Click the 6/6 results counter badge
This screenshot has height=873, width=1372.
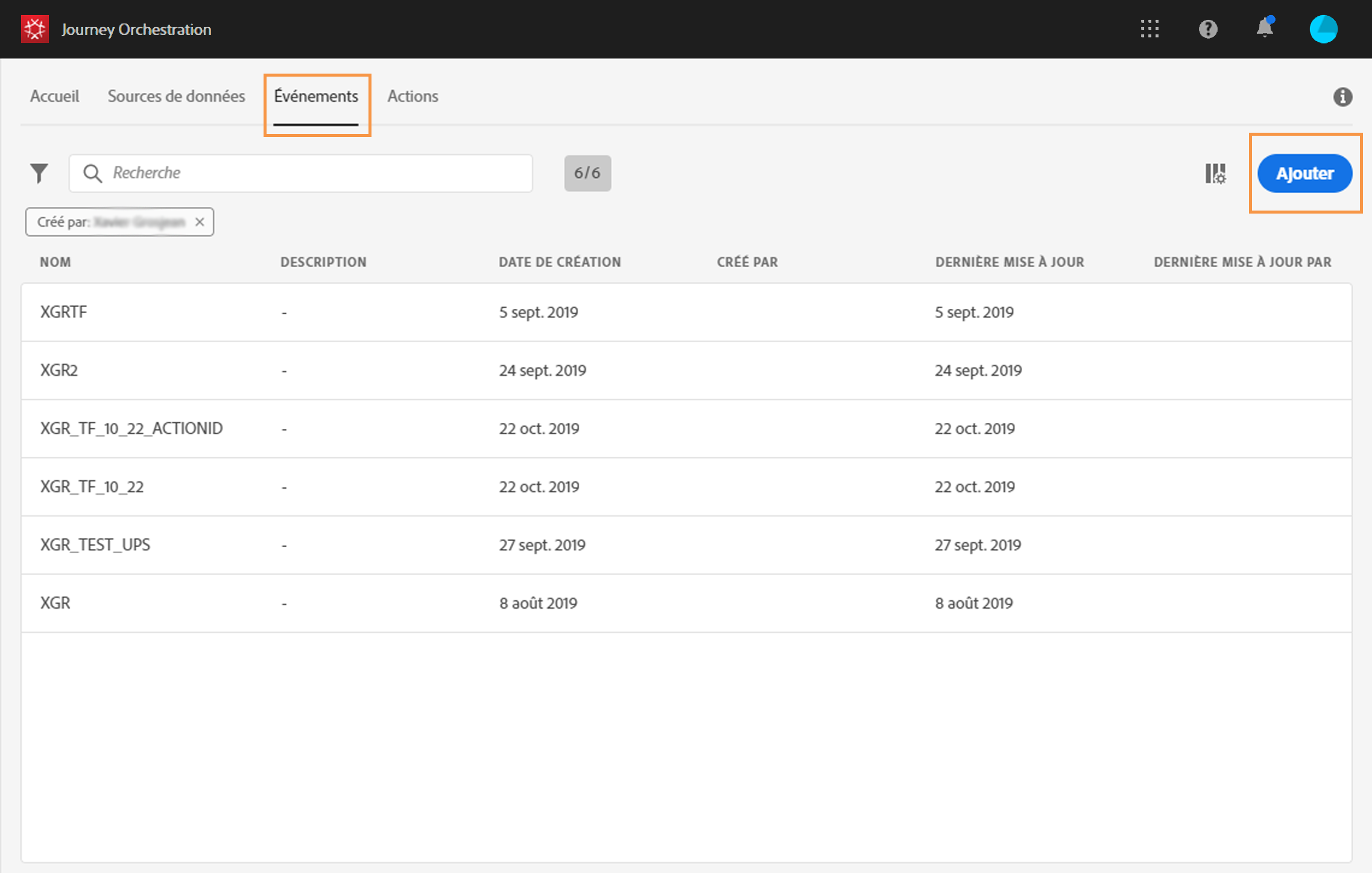pyautogui.click(x=587, y=173)
